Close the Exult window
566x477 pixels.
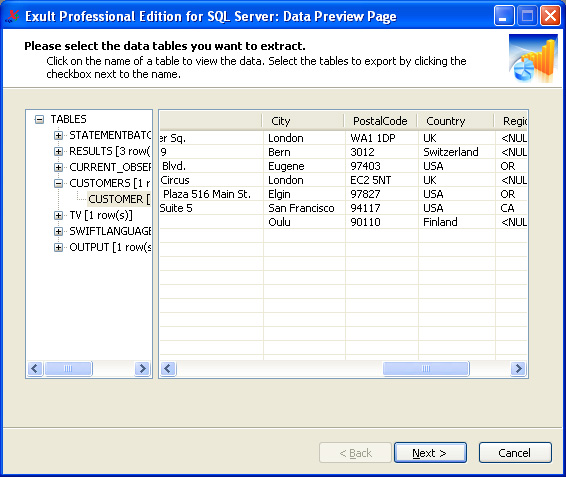coord(550,16)
